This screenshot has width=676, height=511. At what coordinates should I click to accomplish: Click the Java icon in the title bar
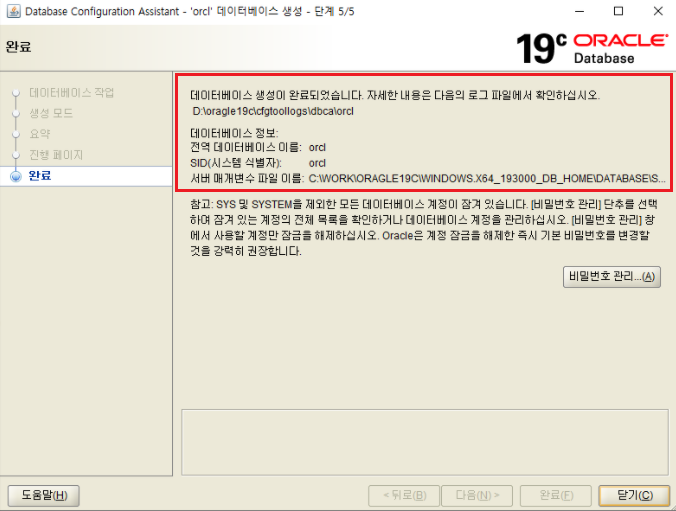[x=12, y=11]
